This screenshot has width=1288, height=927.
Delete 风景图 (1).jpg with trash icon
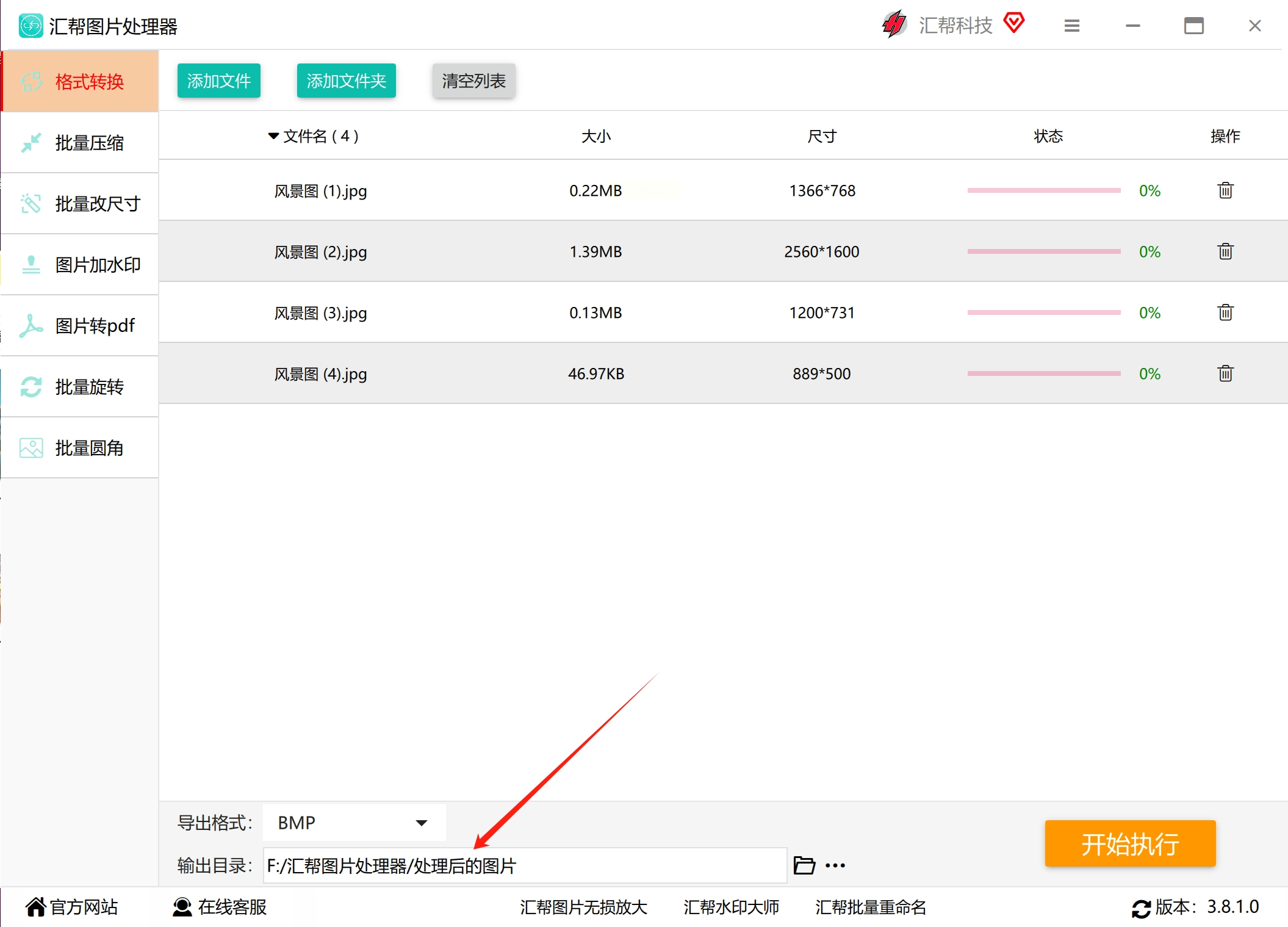1225,190
